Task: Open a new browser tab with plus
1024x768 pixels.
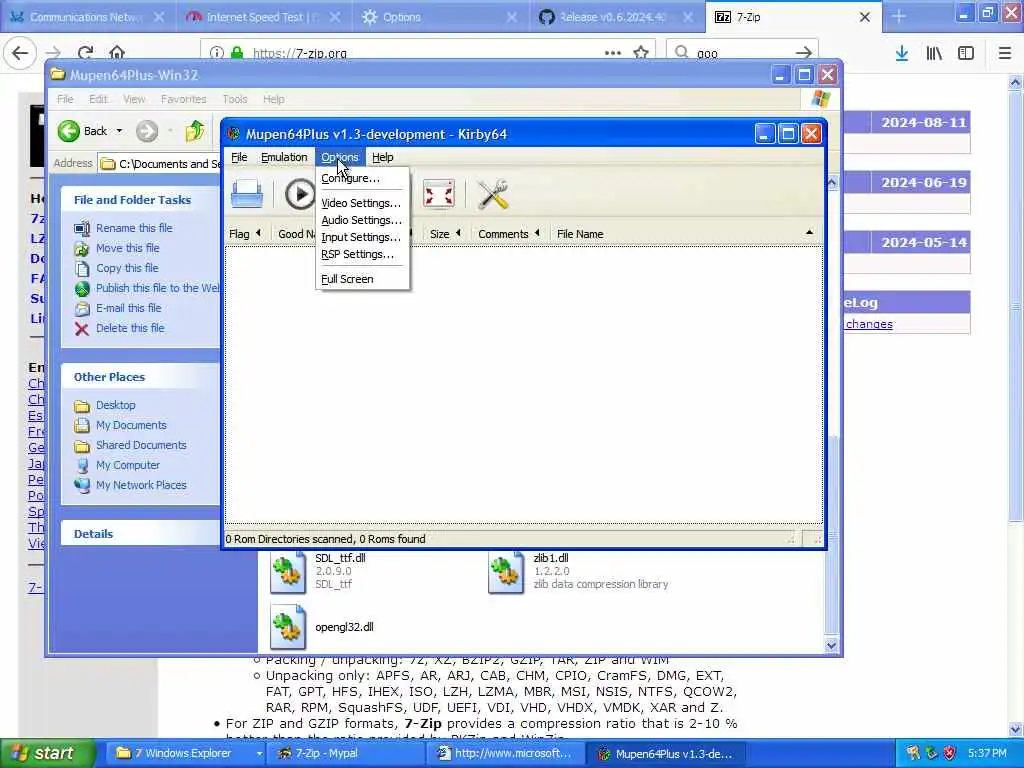Action: pyautogui.click(x=899, y=17)
